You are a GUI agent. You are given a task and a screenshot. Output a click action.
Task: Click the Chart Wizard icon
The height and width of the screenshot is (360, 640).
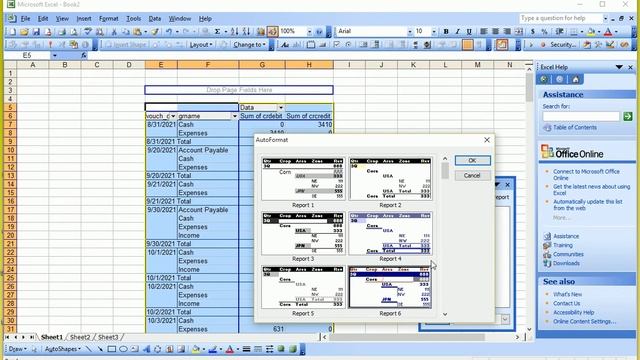(x=260, y=31)
